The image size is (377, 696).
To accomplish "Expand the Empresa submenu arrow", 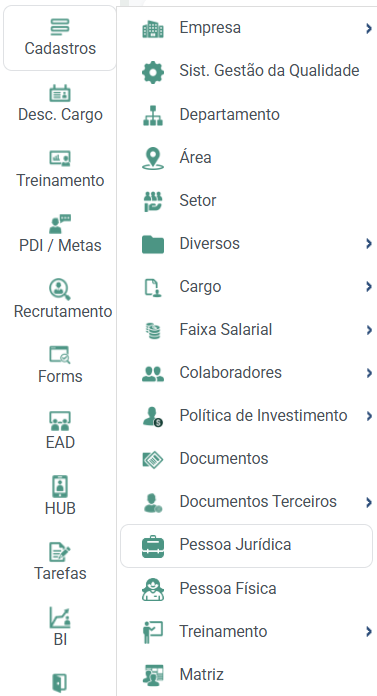I will click(369, 28).
